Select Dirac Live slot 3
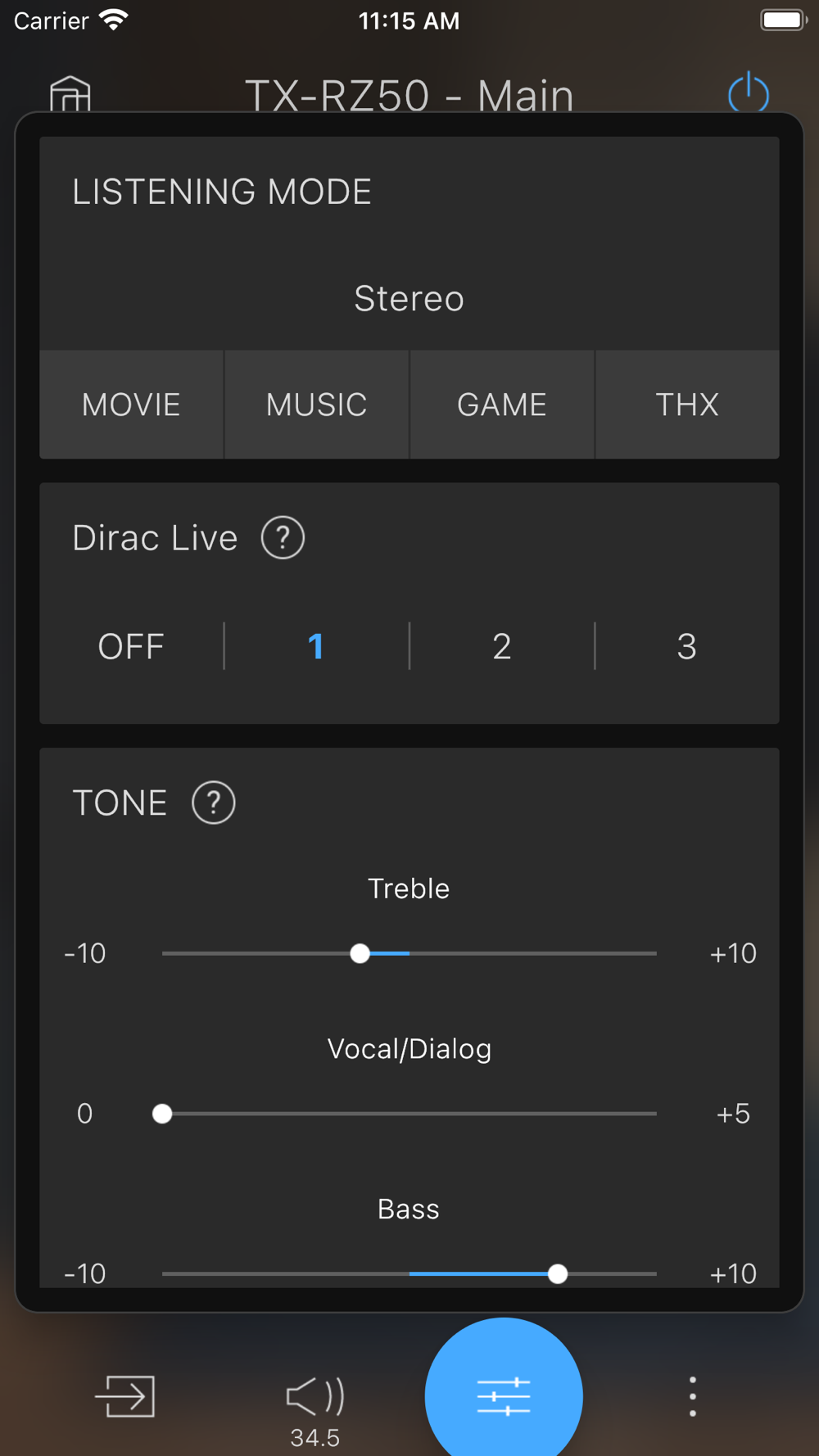 tap(687, 646)
